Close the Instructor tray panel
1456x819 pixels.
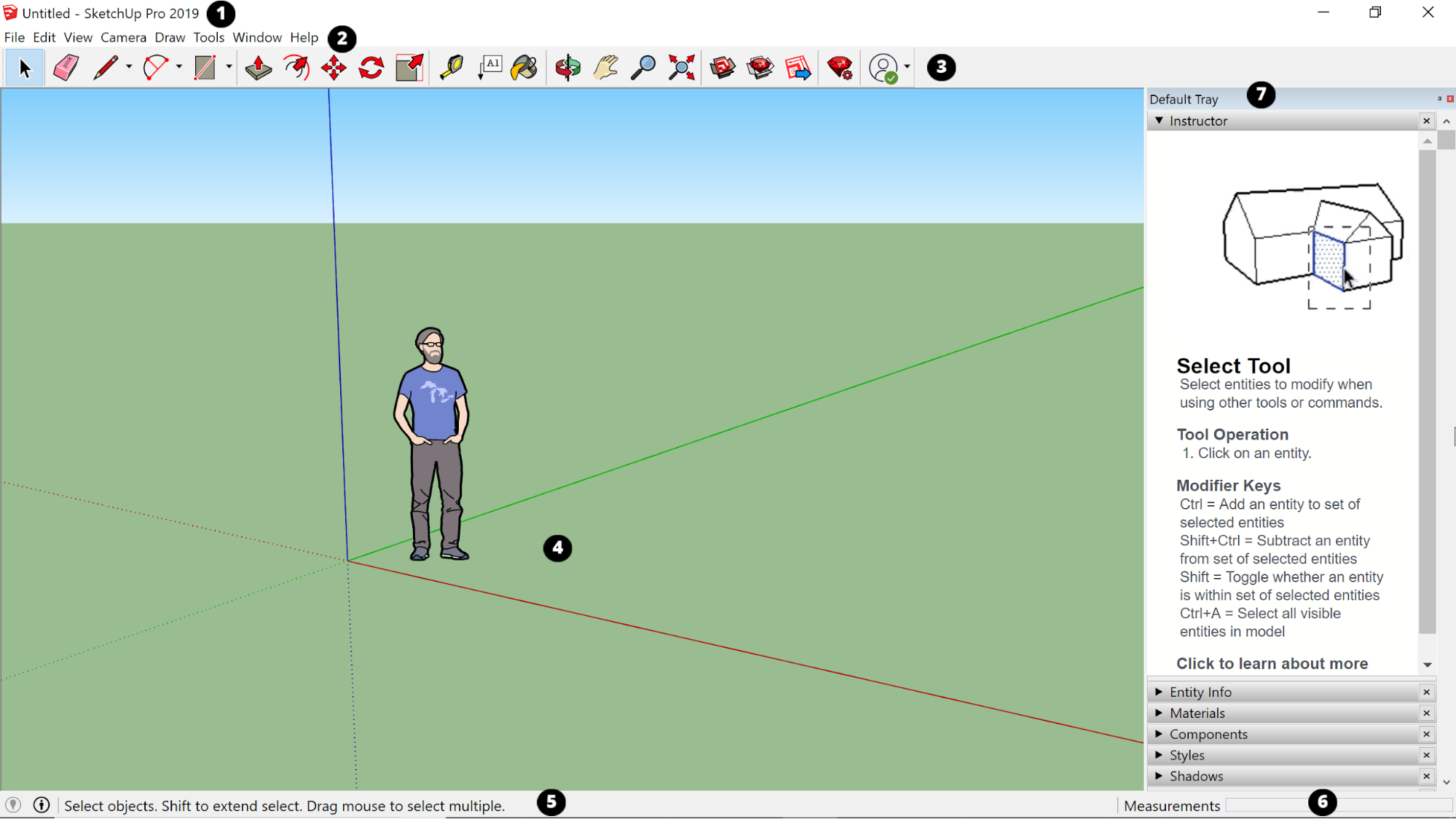(1427, 120)
